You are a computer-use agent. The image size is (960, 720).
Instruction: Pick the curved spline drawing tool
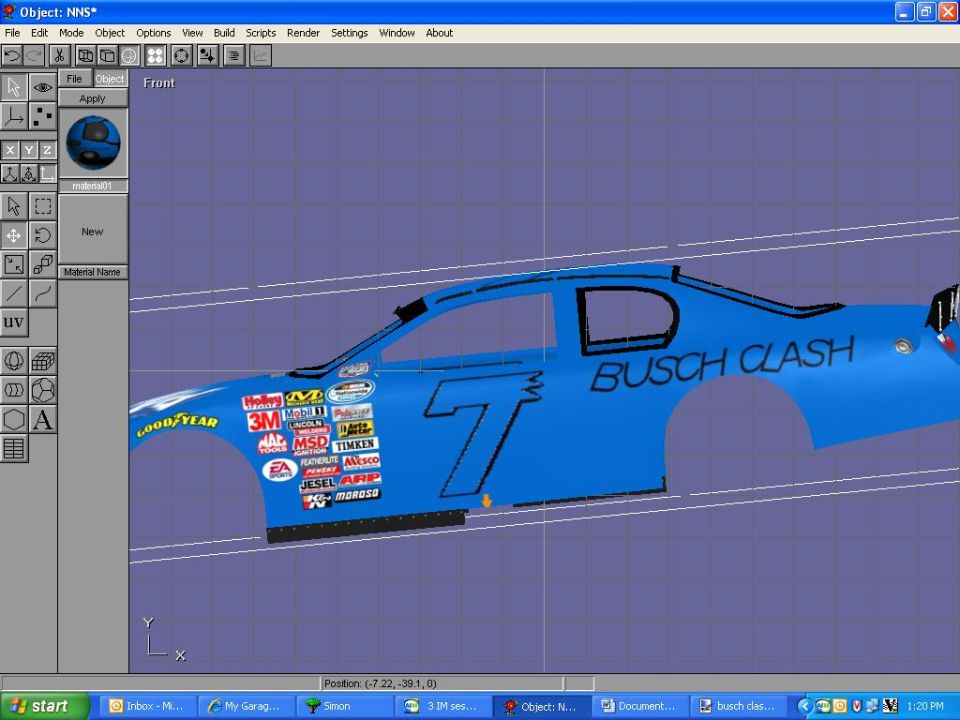43,293
